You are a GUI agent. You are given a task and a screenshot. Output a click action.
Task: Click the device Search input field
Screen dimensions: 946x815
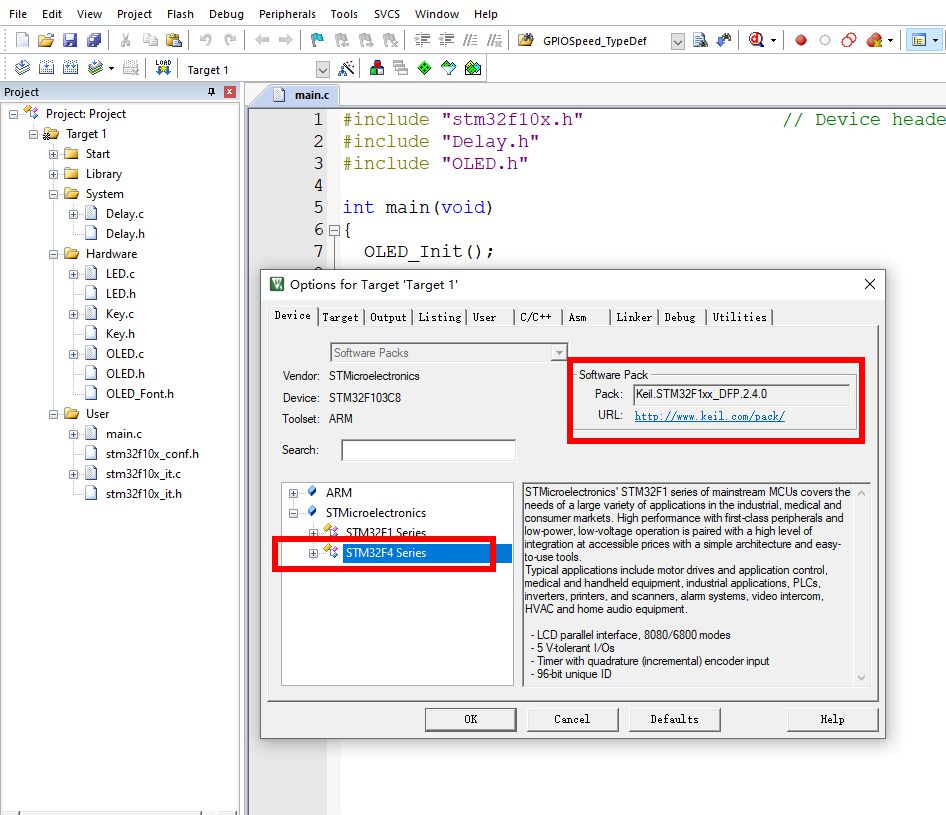pos(428,450)
